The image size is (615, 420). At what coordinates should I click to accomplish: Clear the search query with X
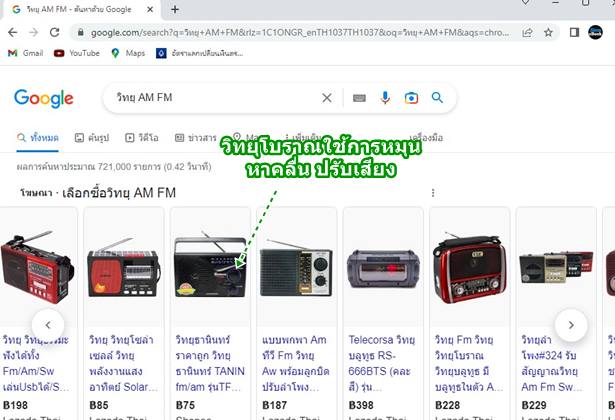tap(327, 98)
